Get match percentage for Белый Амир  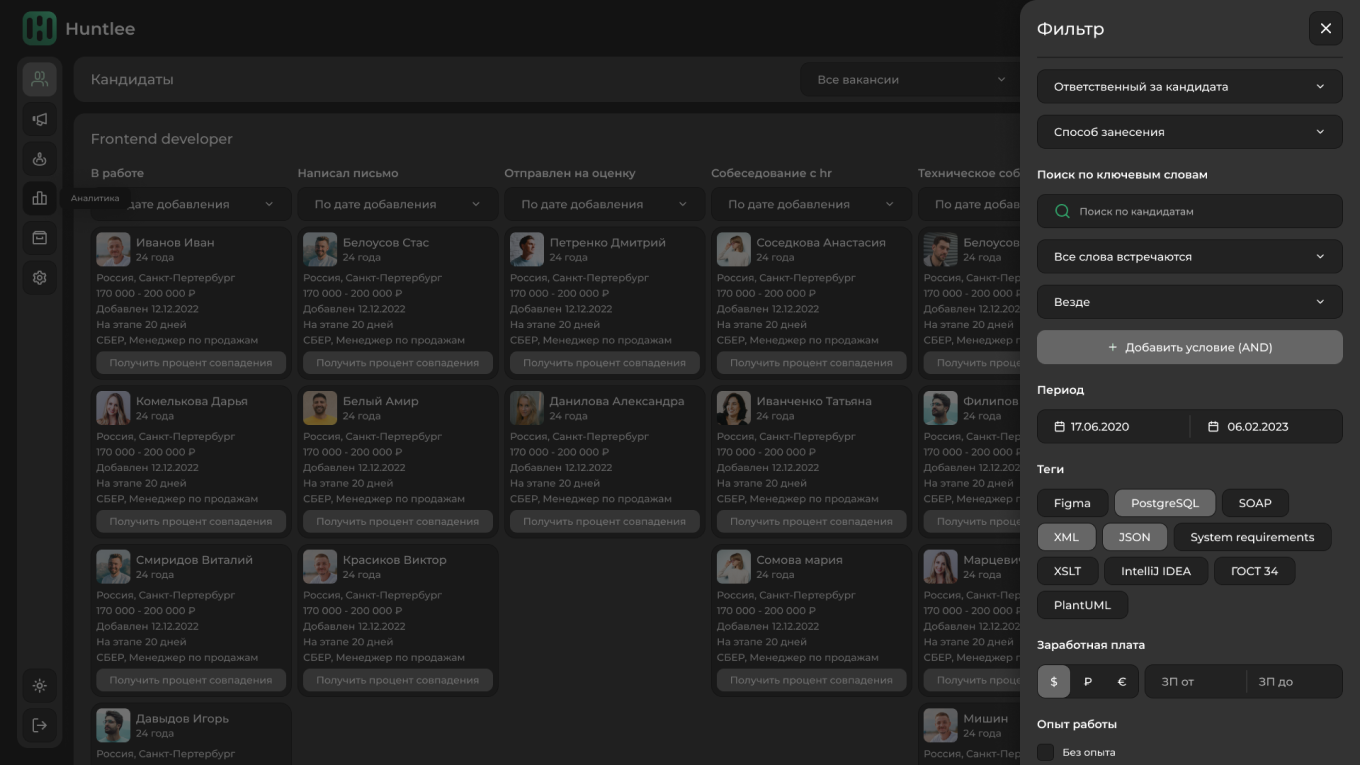coord(397,521)
